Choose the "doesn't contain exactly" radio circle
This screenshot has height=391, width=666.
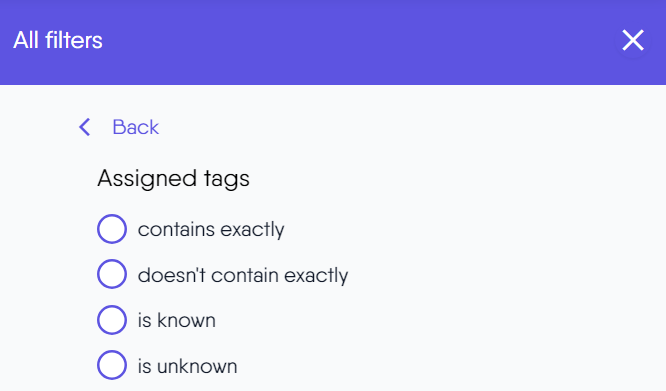[112, 274]
